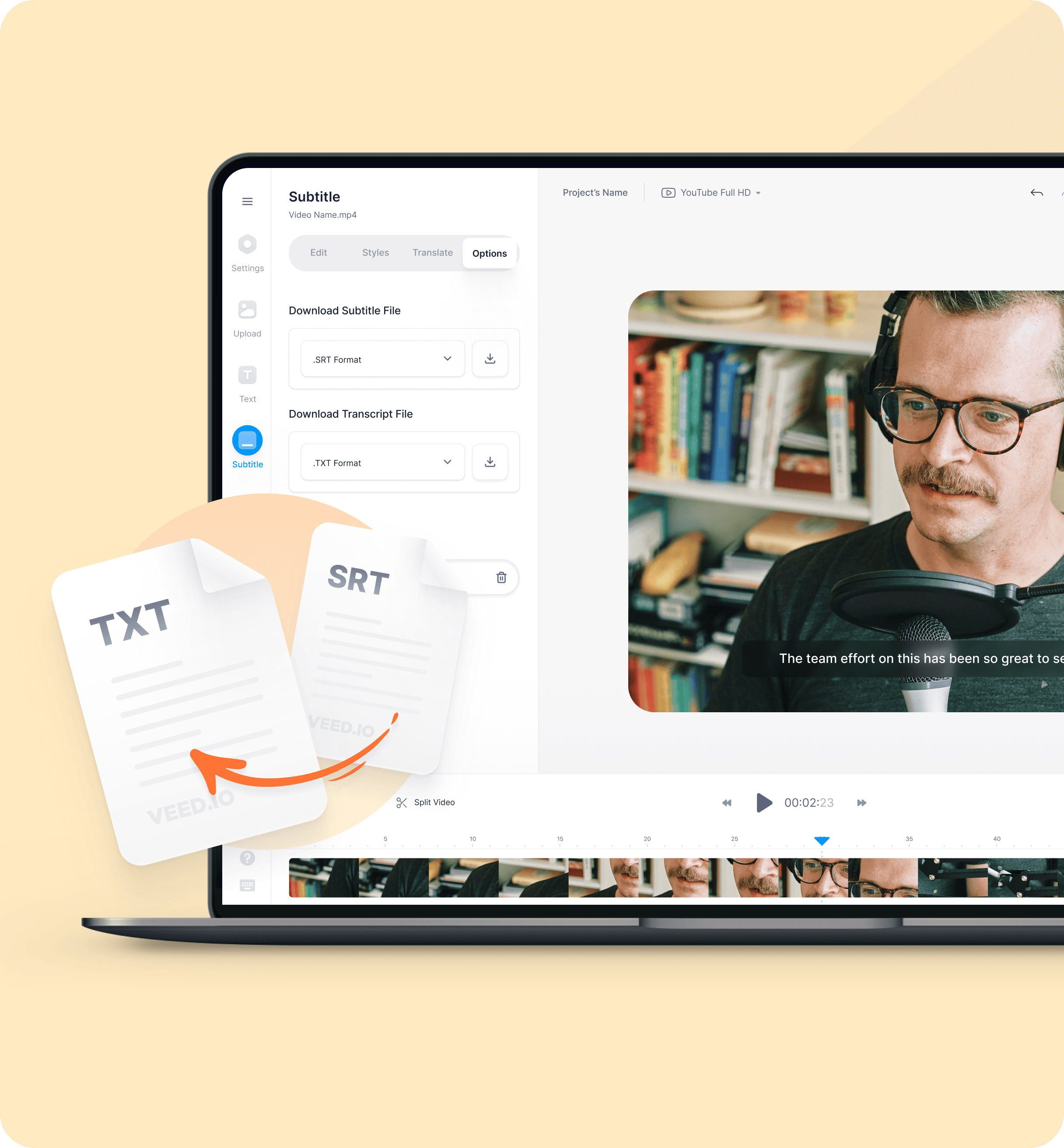Switch to the Edit tab
This screenshot has width=1064, height=1148.
[318, 253]
